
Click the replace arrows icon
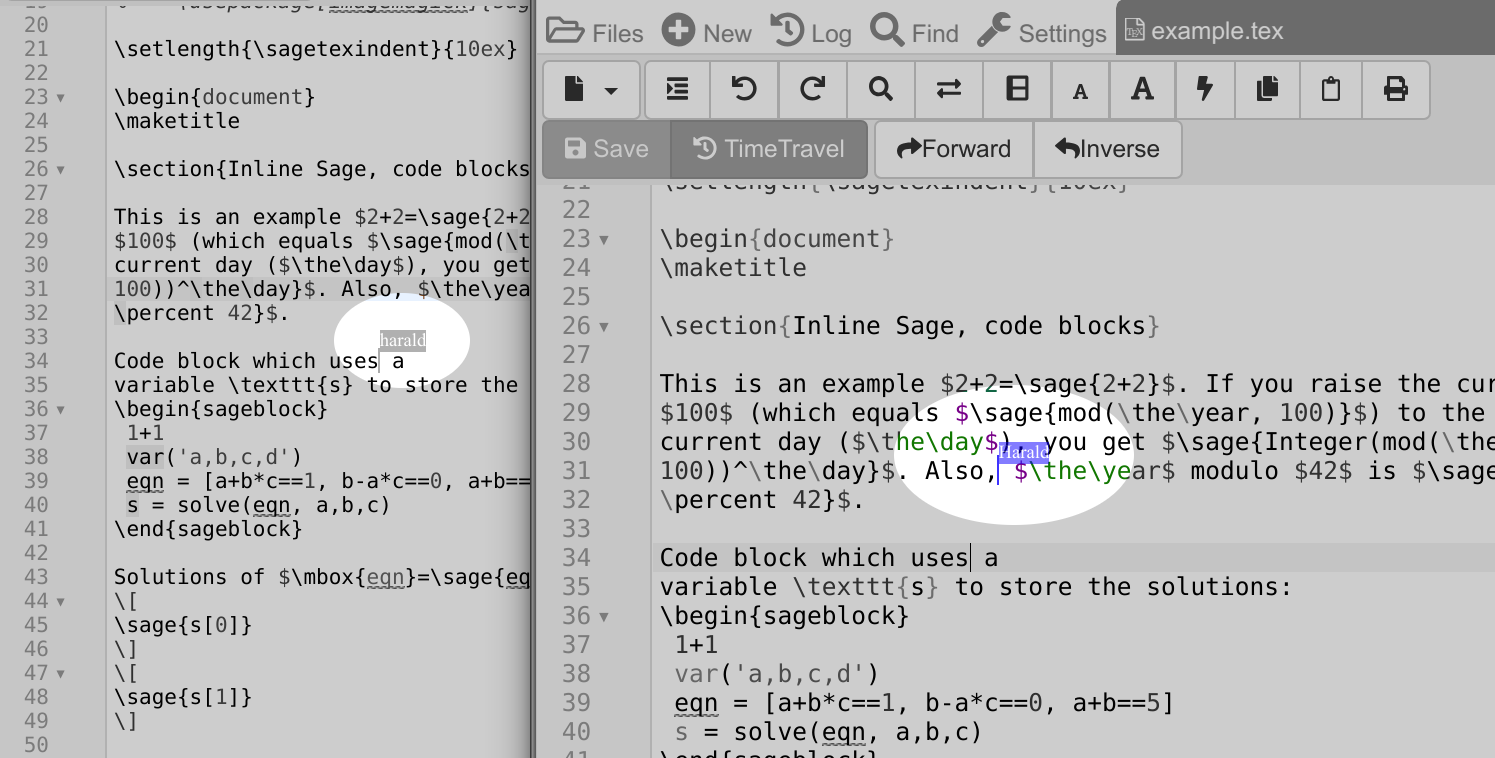click(x=948, y=90)
